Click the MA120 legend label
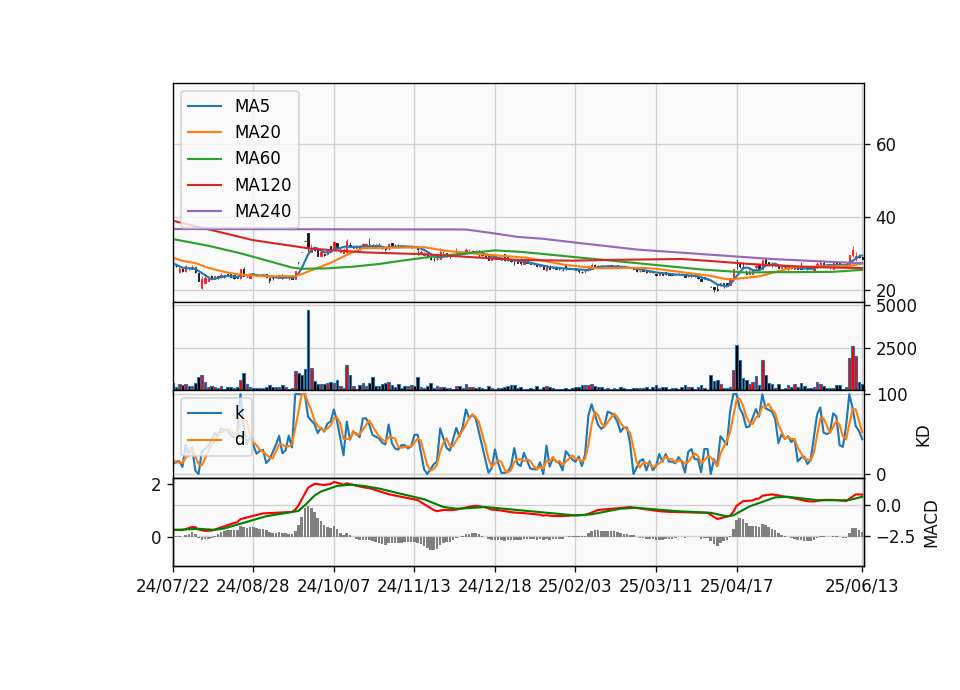 [263, 185]
